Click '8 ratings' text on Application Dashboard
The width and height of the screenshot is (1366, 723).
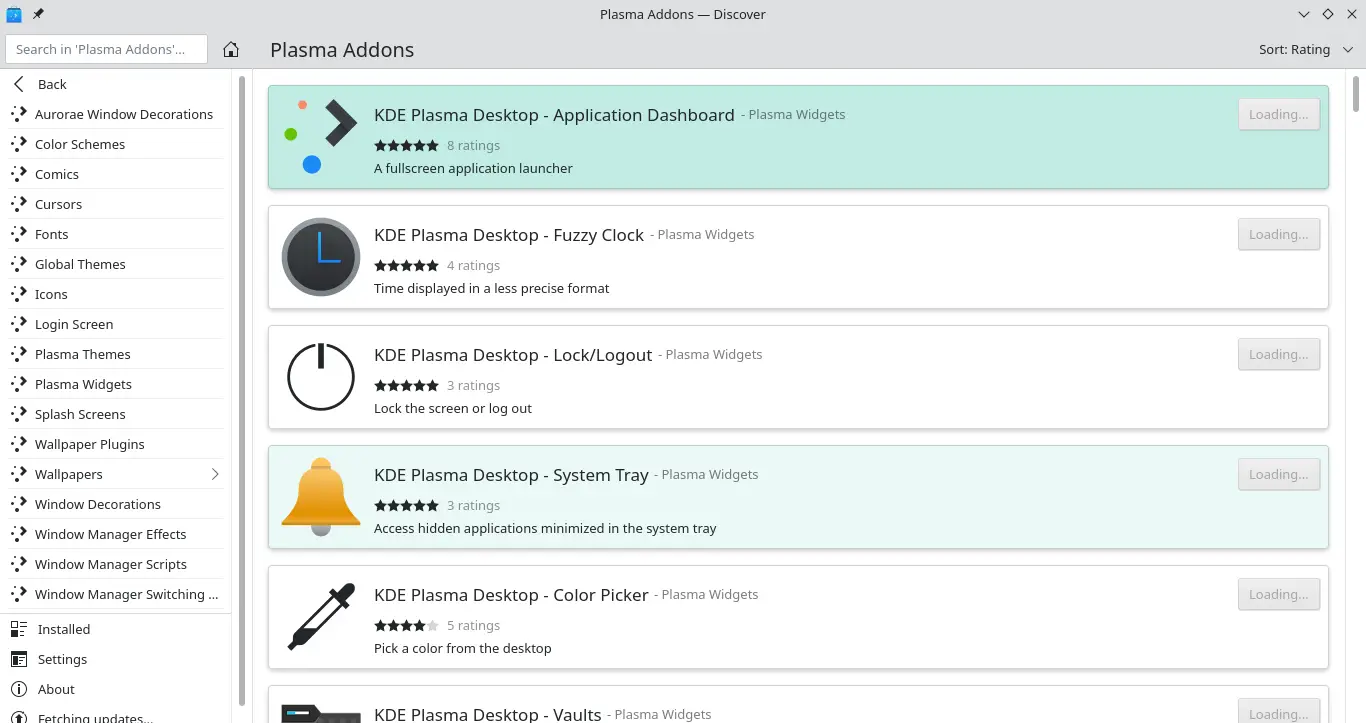point(473,146)
